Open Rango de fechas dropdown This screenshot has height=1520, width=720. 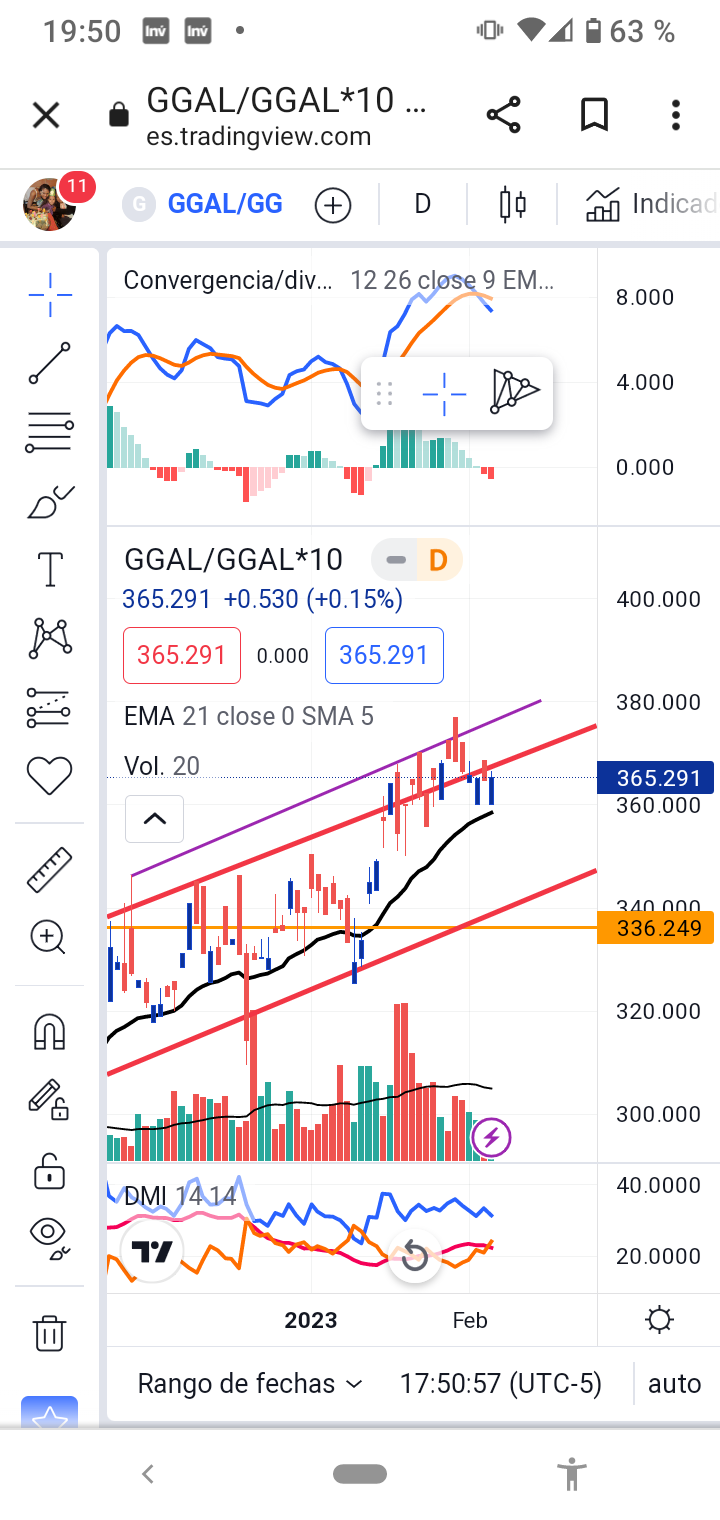pos(249,1384)
